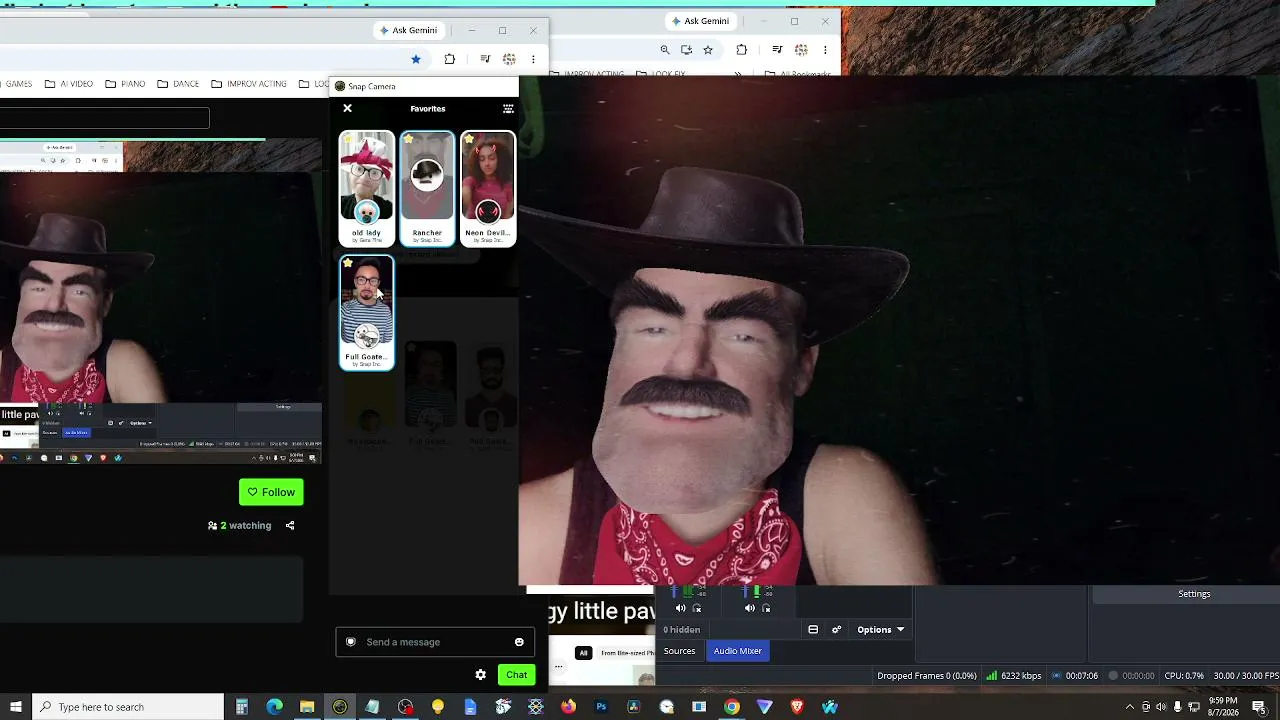Open media controls icon in front Chrome
Viewport: 1280px width, 720px height.
[485, 59]
